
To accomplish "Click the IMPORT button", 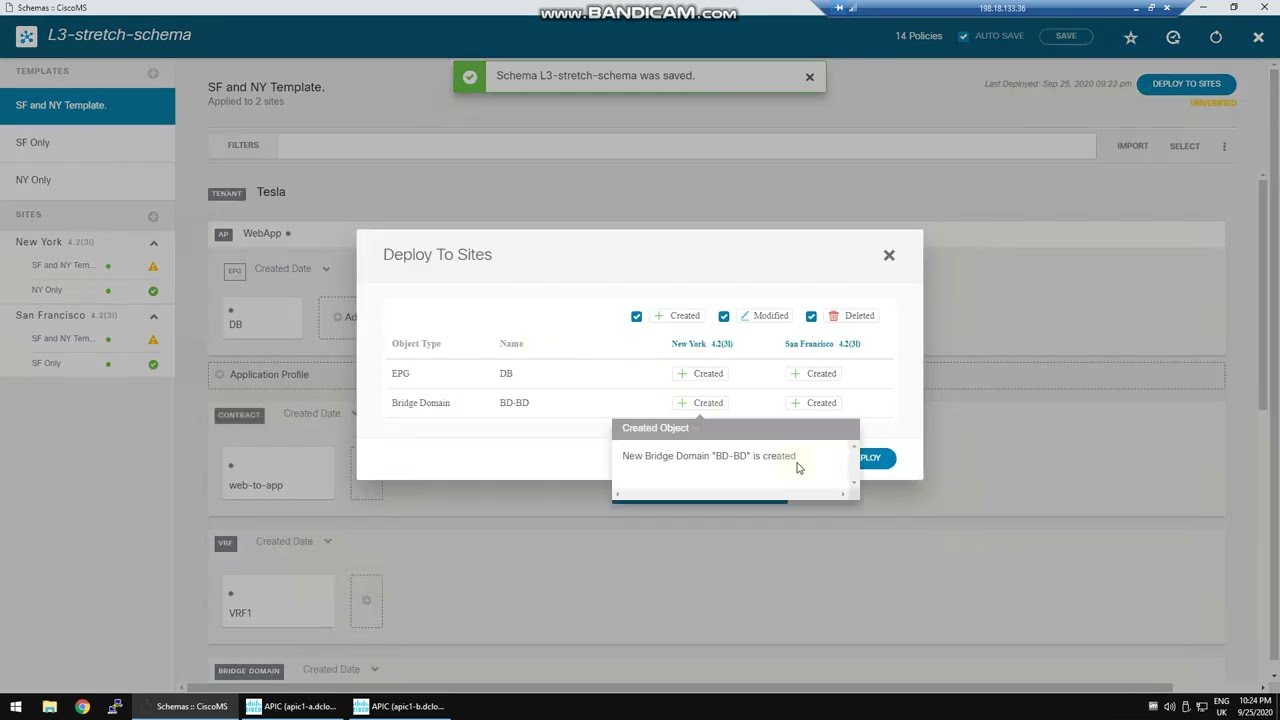I will click(x=1132, y=146).
